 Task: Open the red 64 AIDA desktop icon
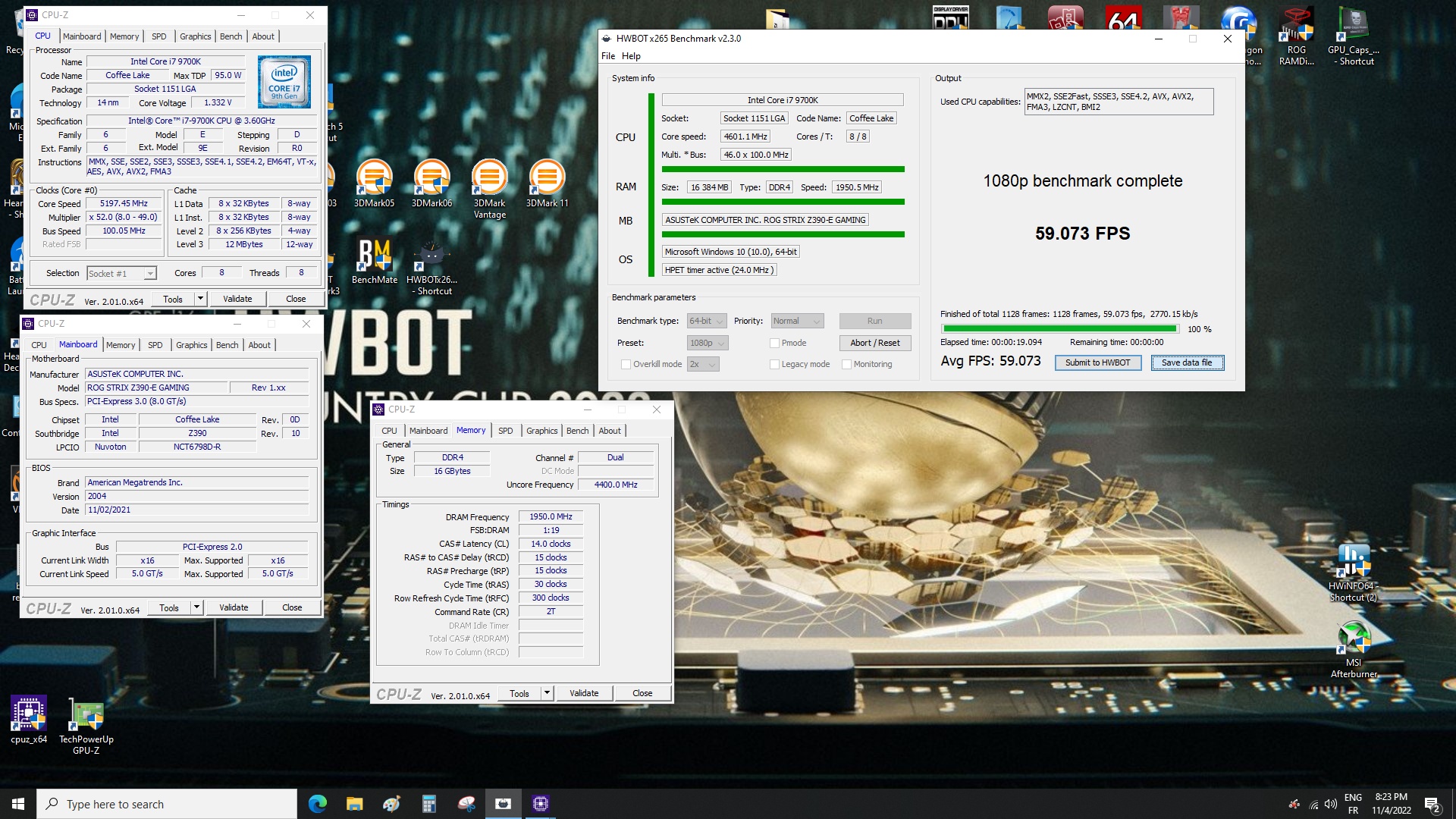click(1123, 17)
